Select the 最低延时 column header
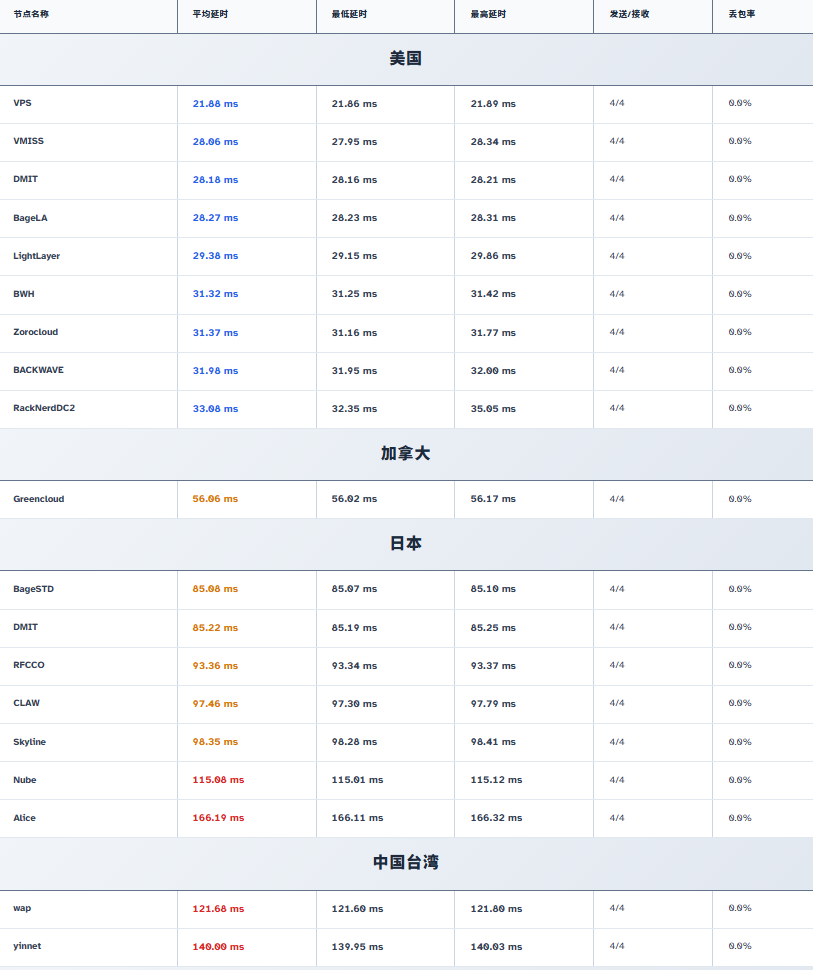Screen dimensions: 813x970 tap(349, 14)
